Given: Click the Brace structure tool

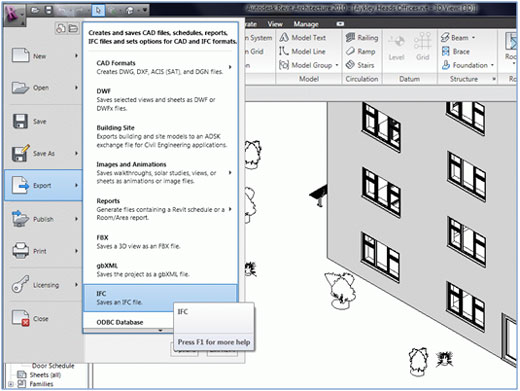Looking at the screenshot, I should 455,51.
